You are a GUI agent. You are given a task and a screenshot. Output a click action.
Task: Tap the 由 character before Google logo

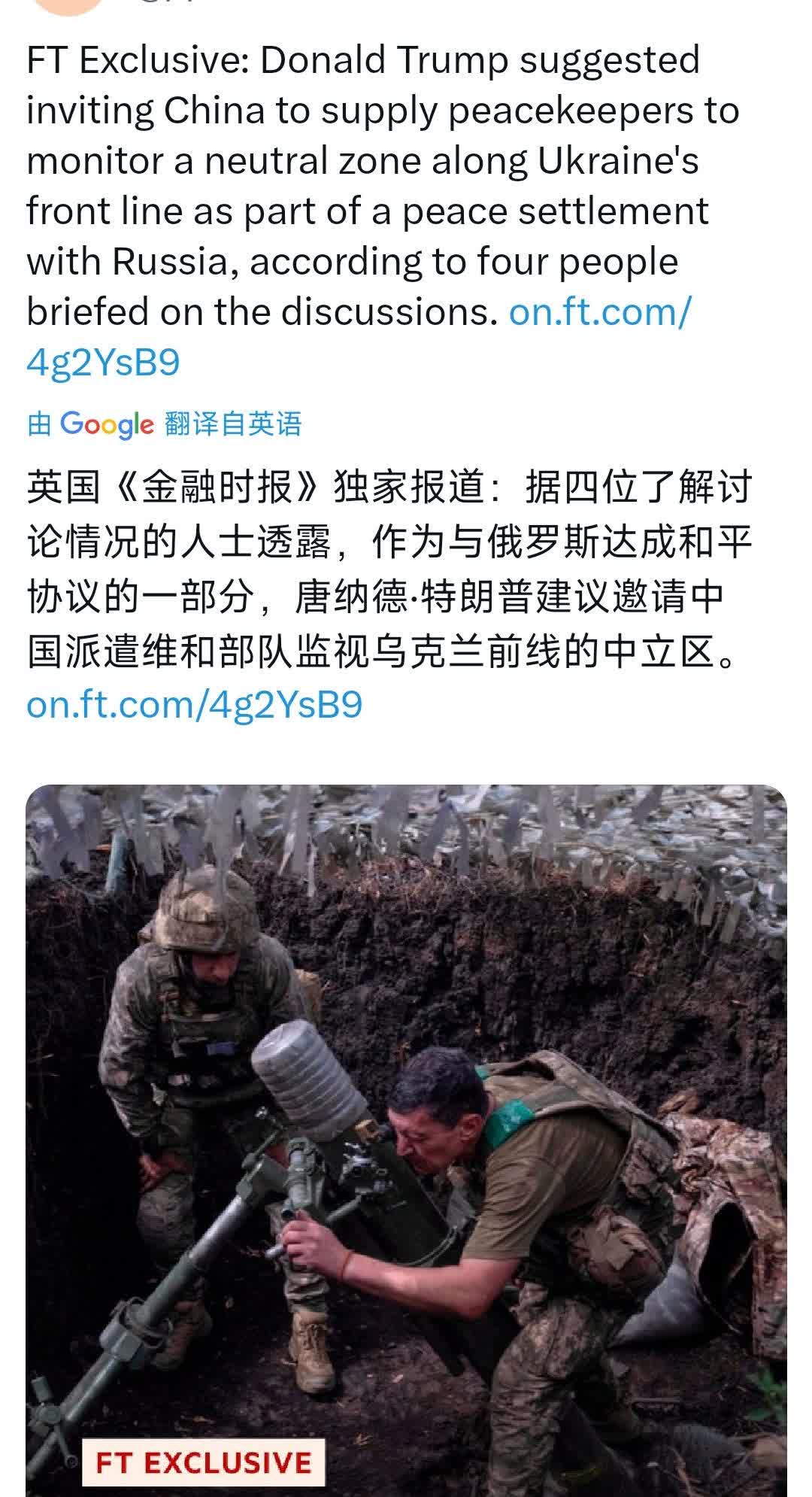click(39, 424)
